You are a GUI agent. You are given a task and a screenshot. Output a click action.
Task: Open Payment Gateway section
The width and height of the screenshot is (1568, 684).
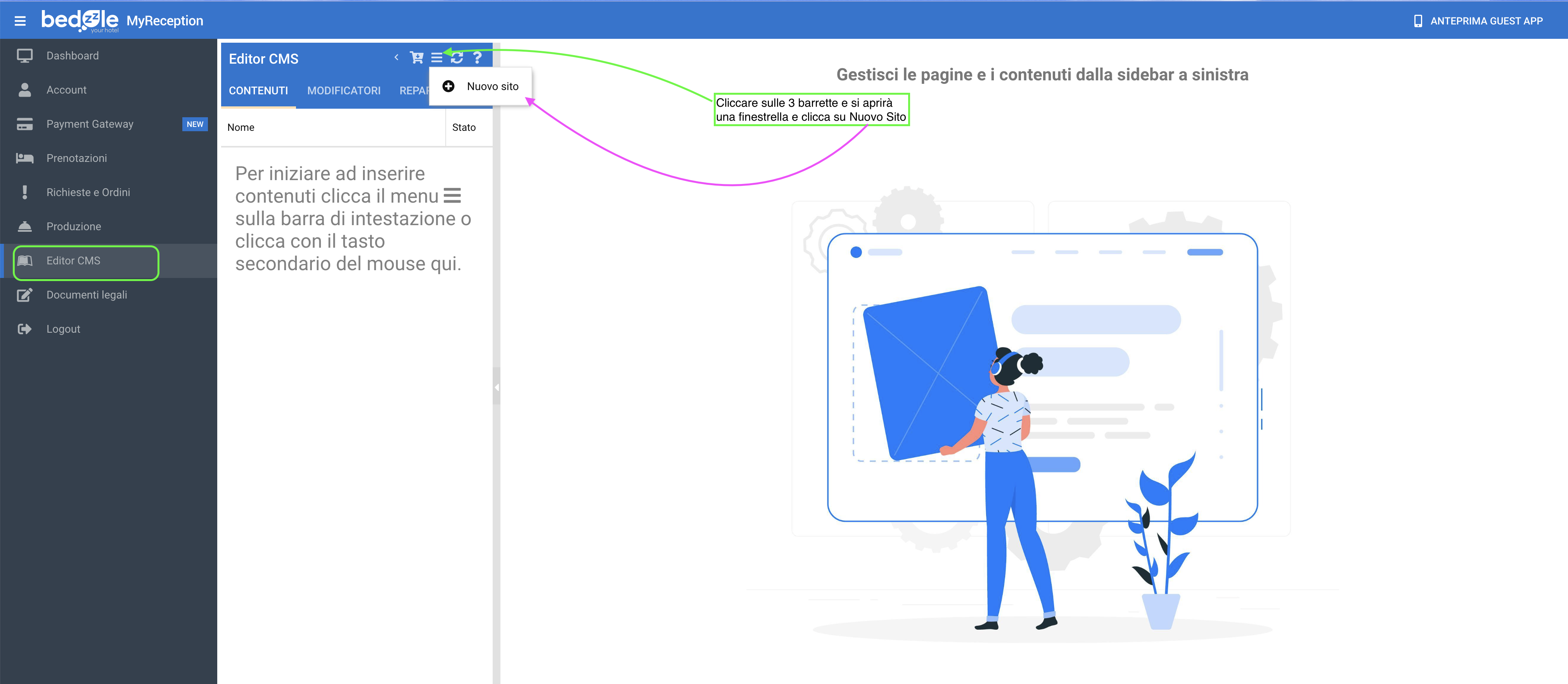click(x=90, y=124)
